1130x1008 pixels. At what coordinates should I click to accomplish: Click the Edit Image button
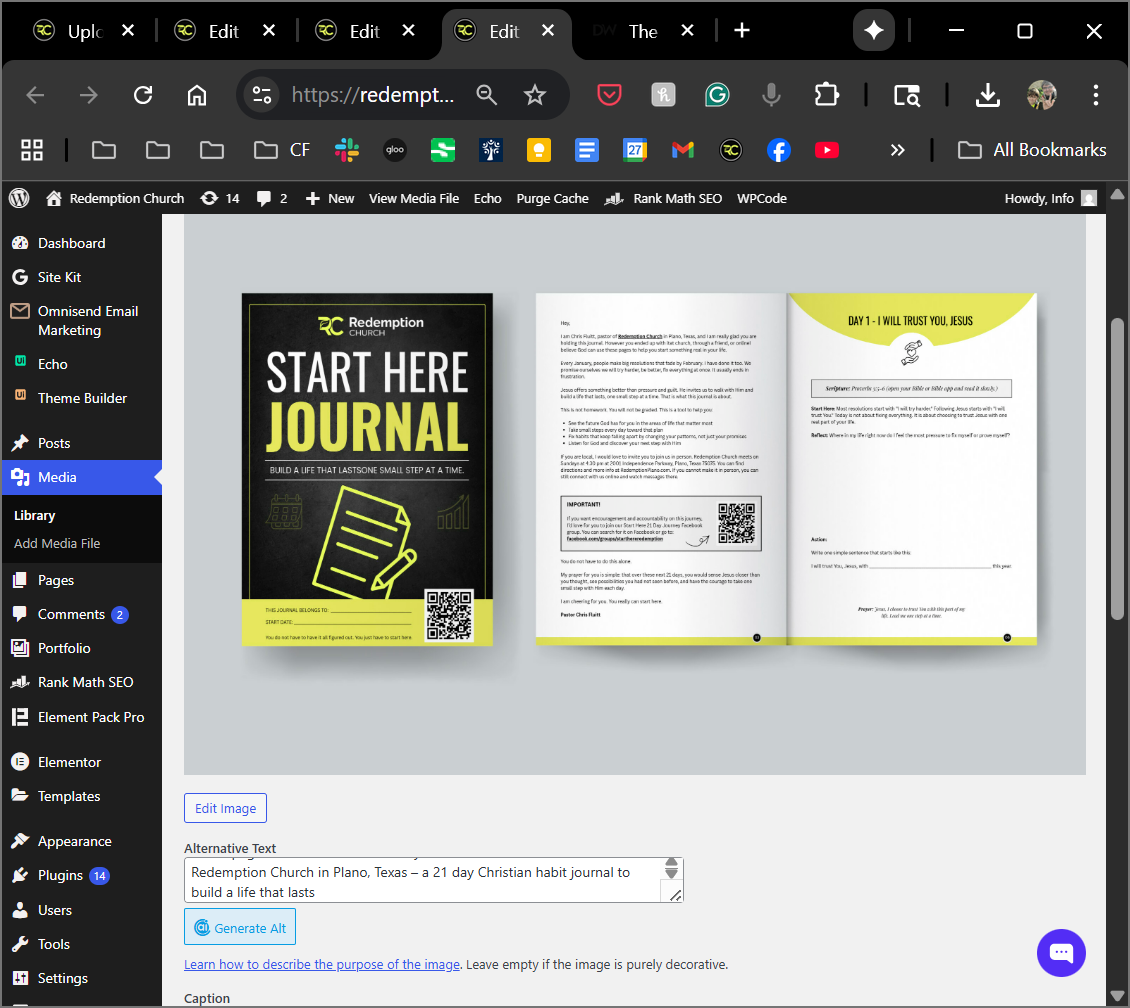[225, 808]
